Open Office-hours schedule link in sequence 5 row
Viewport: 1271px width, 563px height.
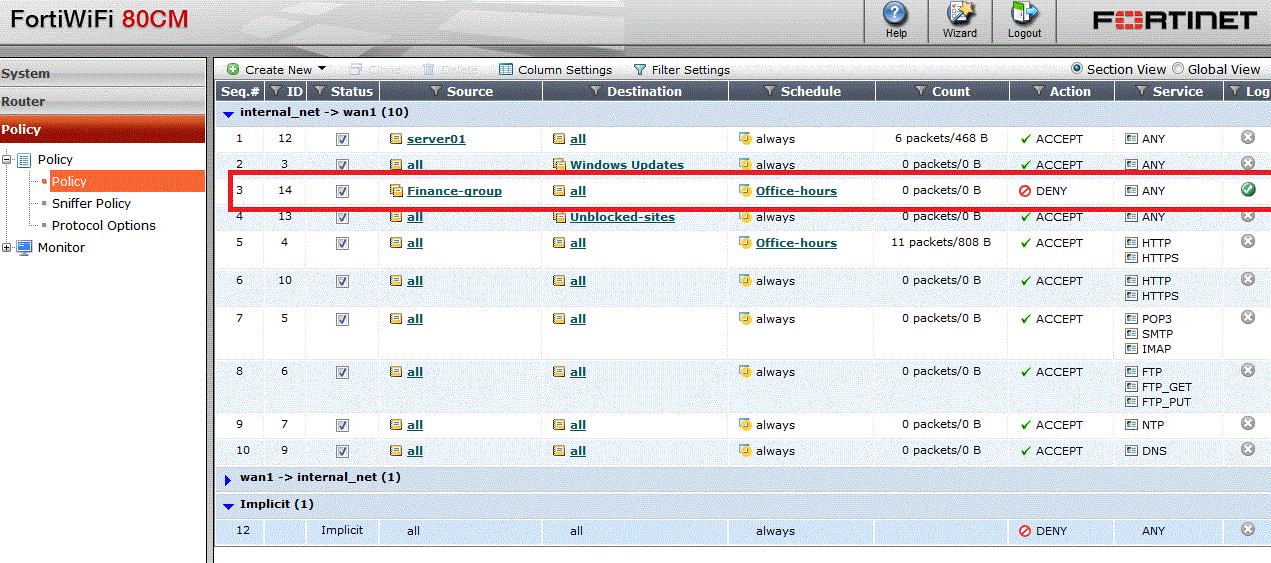pos(796,243)
